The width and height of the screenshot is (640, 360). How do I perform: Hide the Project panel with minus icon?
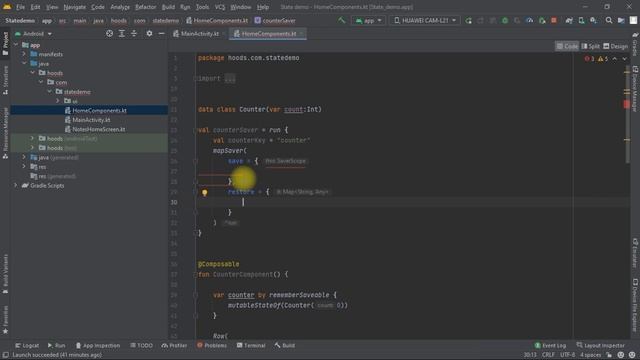(x=162, y=33)
